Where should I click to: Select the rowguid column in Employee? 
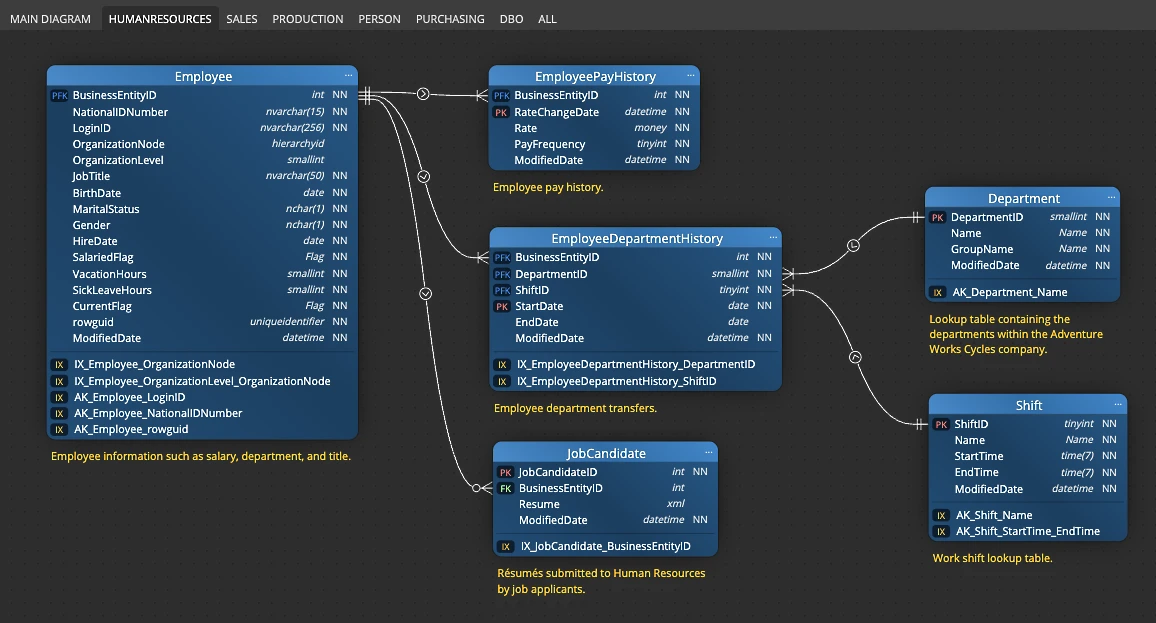coord(202,322)
